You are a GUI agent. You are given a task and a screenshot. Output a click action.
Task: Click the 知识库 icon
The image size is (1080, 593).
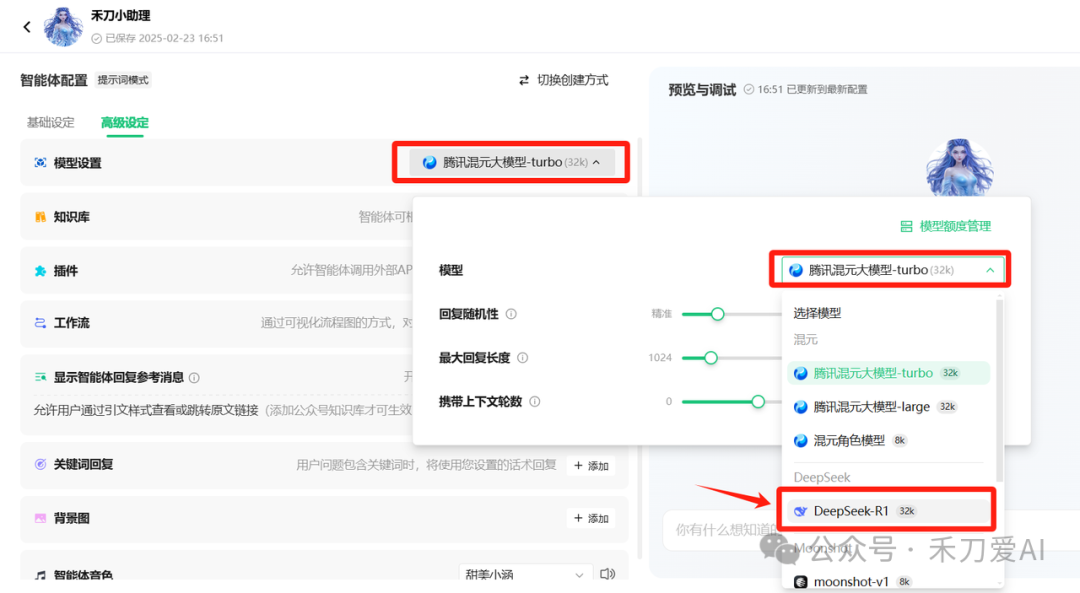click(41, 217)
